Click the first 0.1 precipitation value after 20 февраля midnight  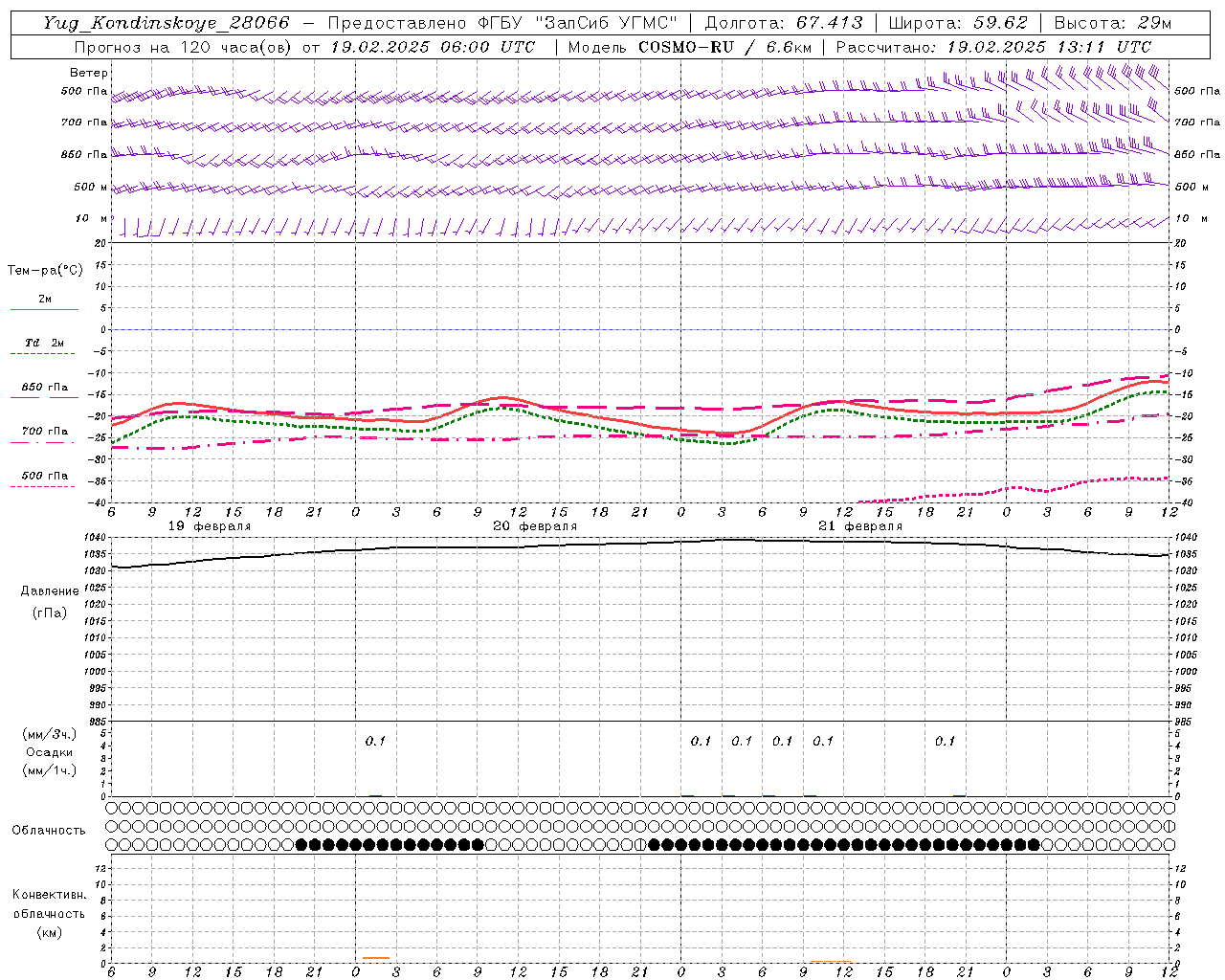tap(375, 741)
